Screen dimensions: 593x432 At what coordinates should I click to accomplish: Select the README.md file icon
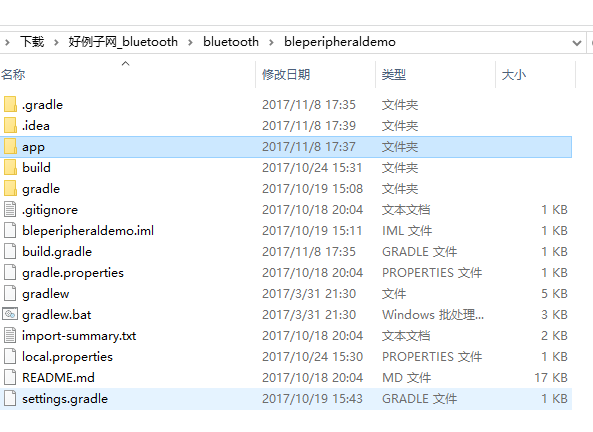point(10,377)
